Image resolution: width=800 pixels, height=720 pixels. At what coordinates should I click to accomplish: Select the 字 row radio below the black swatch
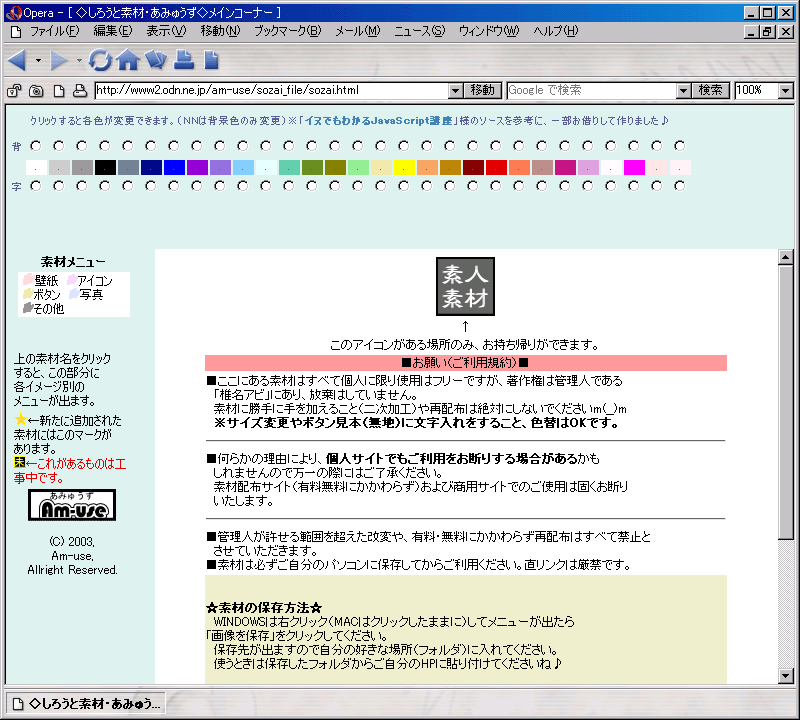[105, 186]
